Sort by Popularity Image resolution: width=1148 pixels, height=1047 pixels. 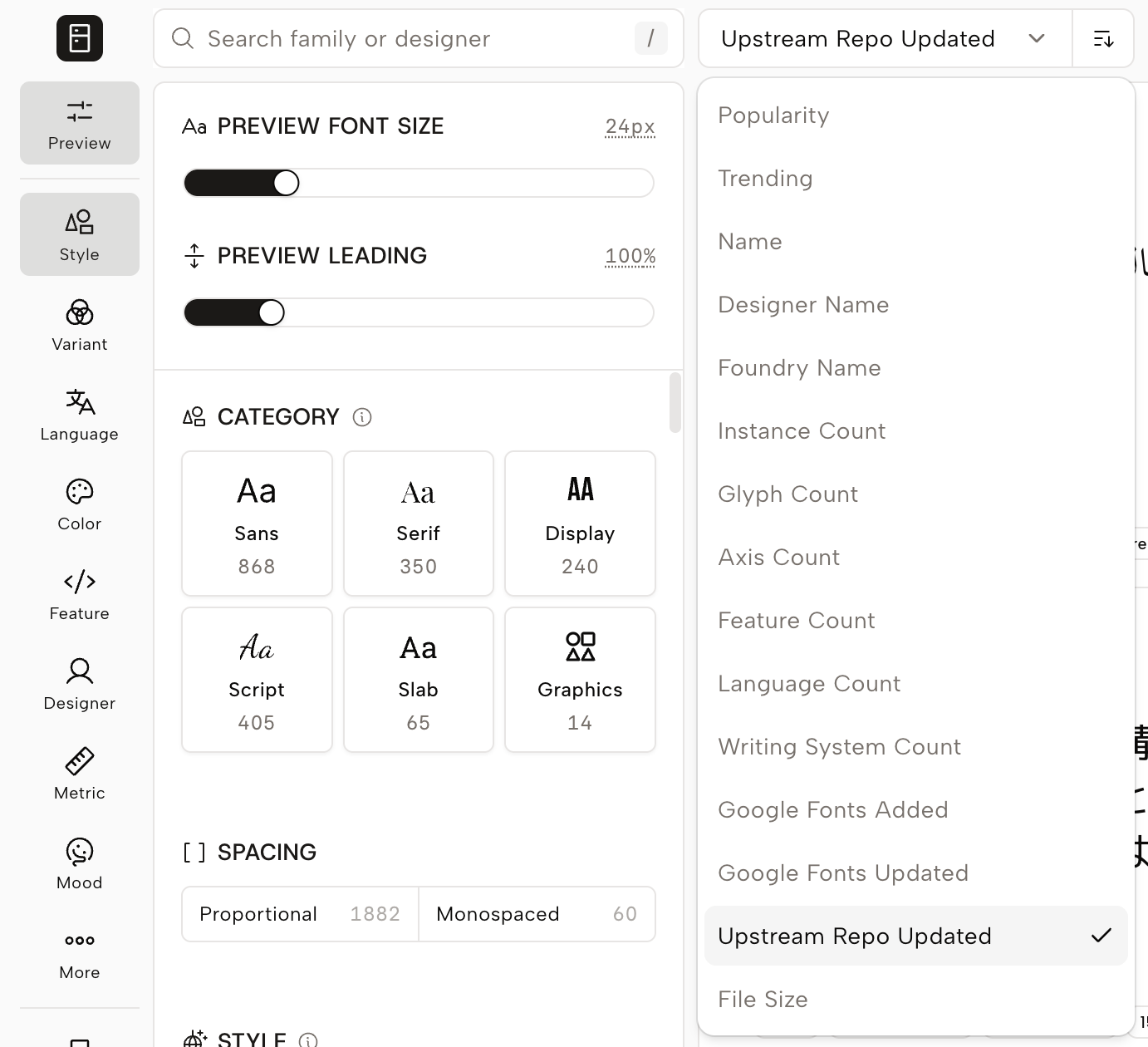point(915,116)
